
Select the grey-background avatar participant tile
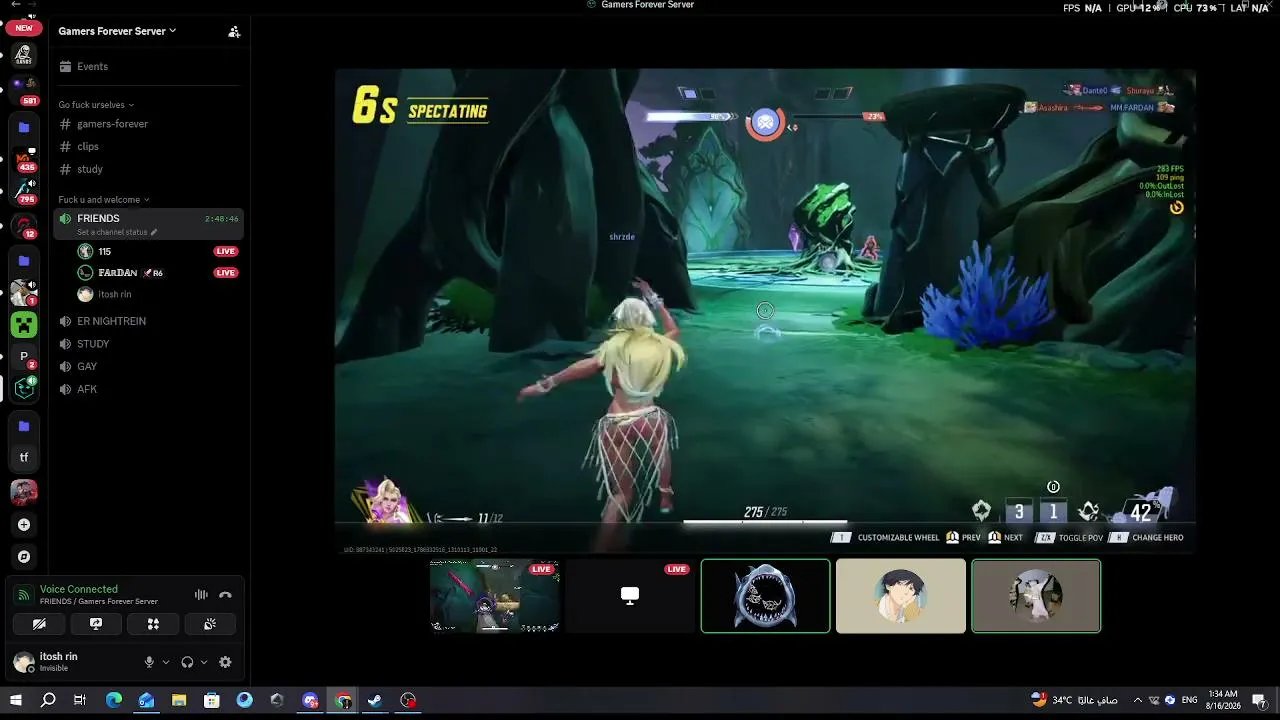(x=1036, y=596)
